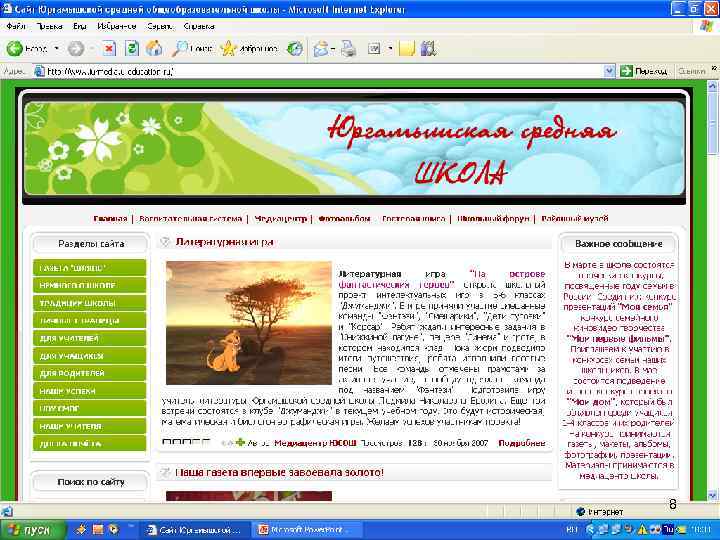Open the Сервис menu
The image size is (720, 540).
coord(160,26)
